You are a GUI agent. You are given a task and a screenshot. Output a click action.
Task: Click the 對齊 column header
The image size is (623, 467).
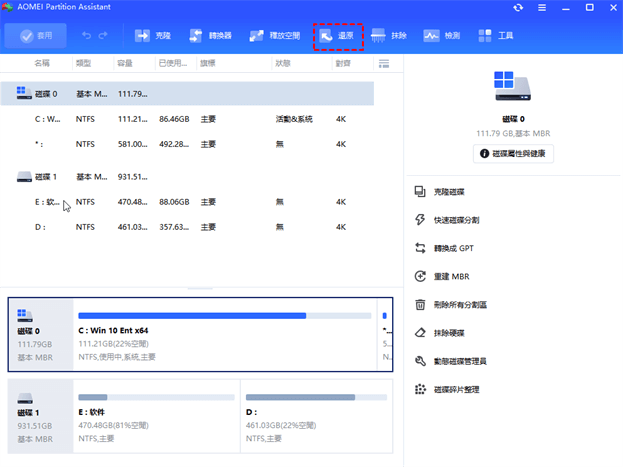[x=343, y=63]
